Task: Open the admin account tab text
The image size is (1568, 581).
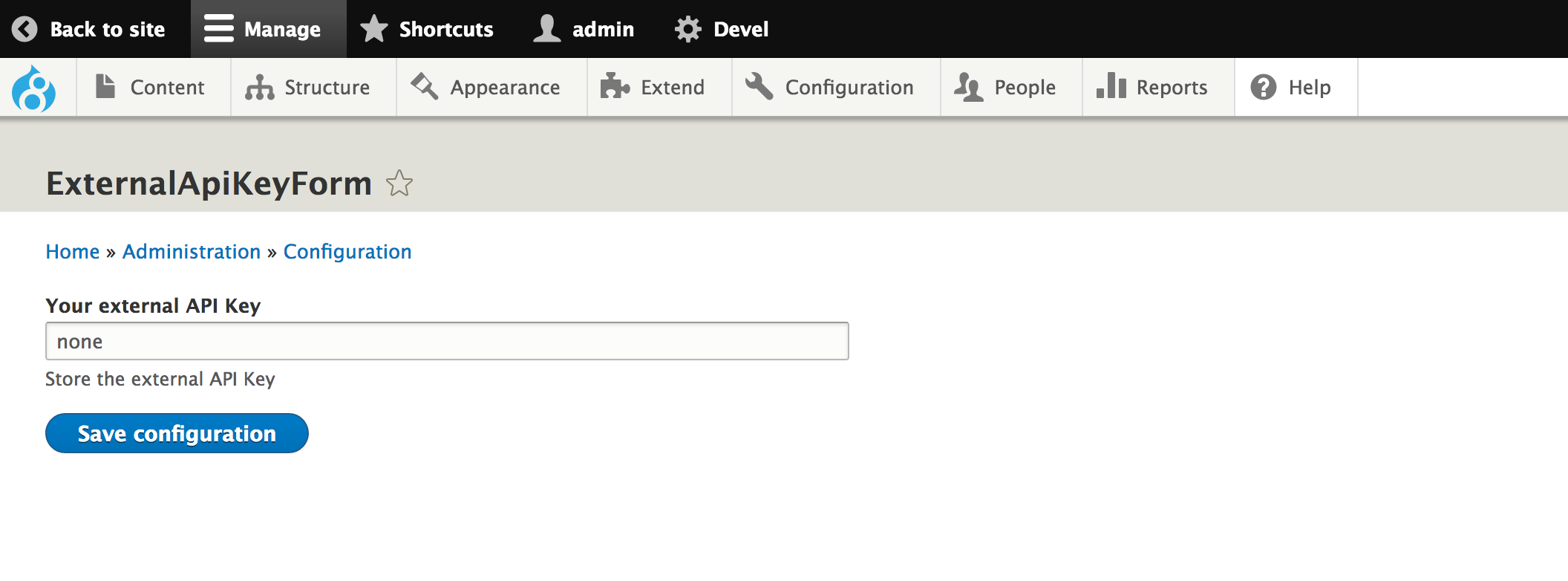Action: tap(603, 29)
